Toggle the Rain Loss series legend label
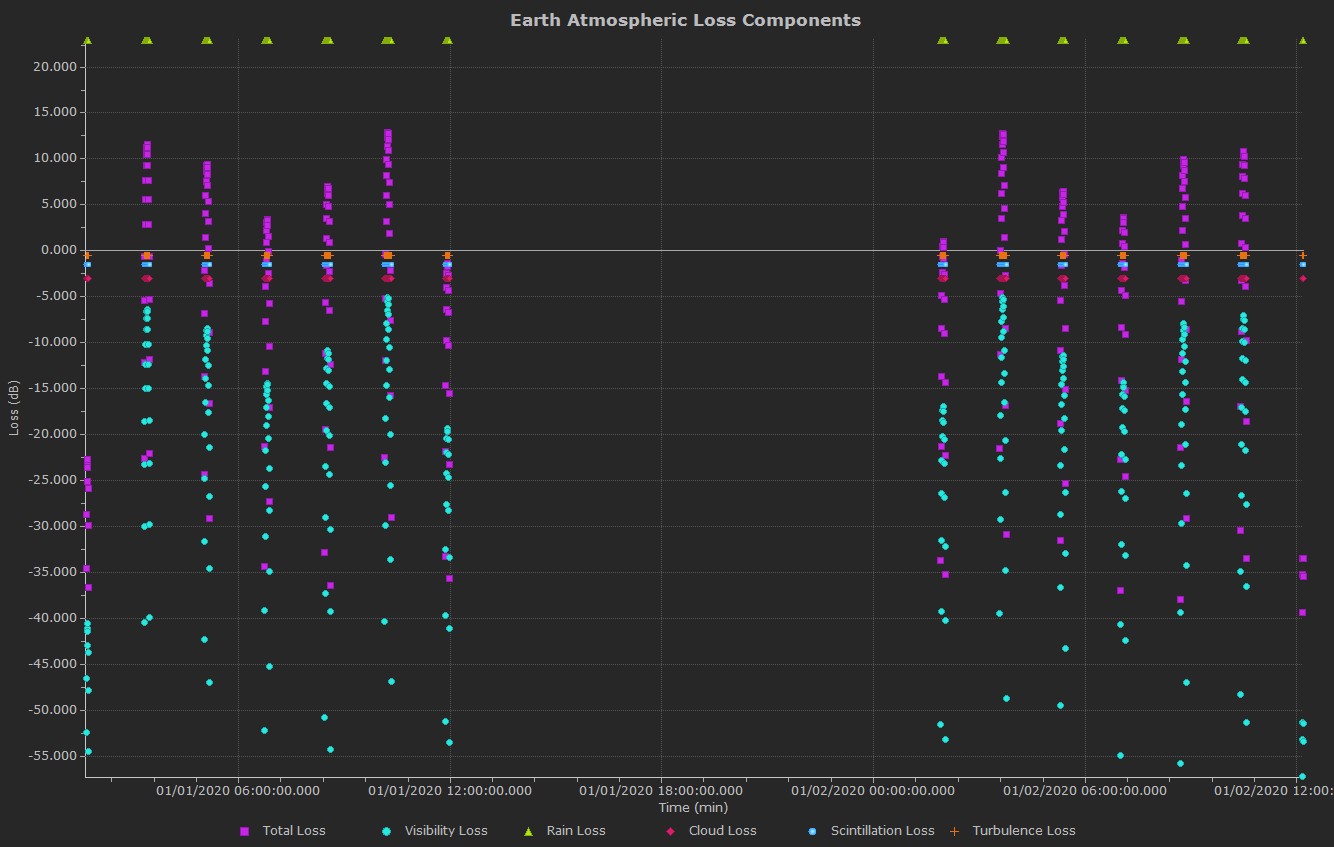 point(575,831)
